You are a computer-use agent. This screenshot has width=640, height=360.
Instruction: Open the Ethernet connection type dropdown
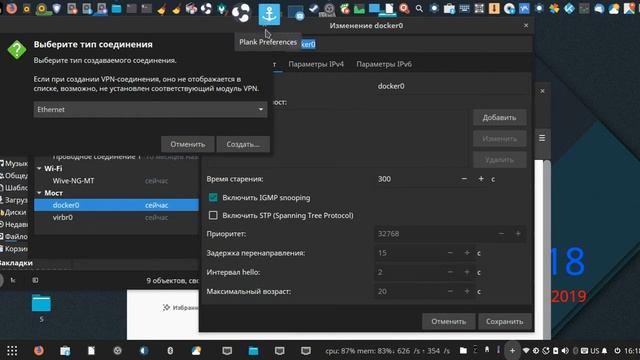[150, 109]
